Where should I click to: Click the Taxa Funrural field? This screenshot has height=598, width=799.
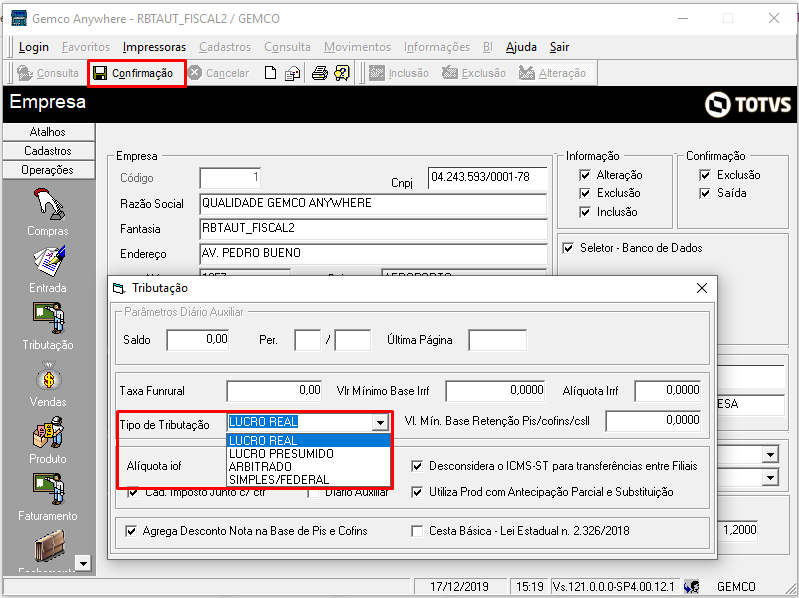(274, 391)
